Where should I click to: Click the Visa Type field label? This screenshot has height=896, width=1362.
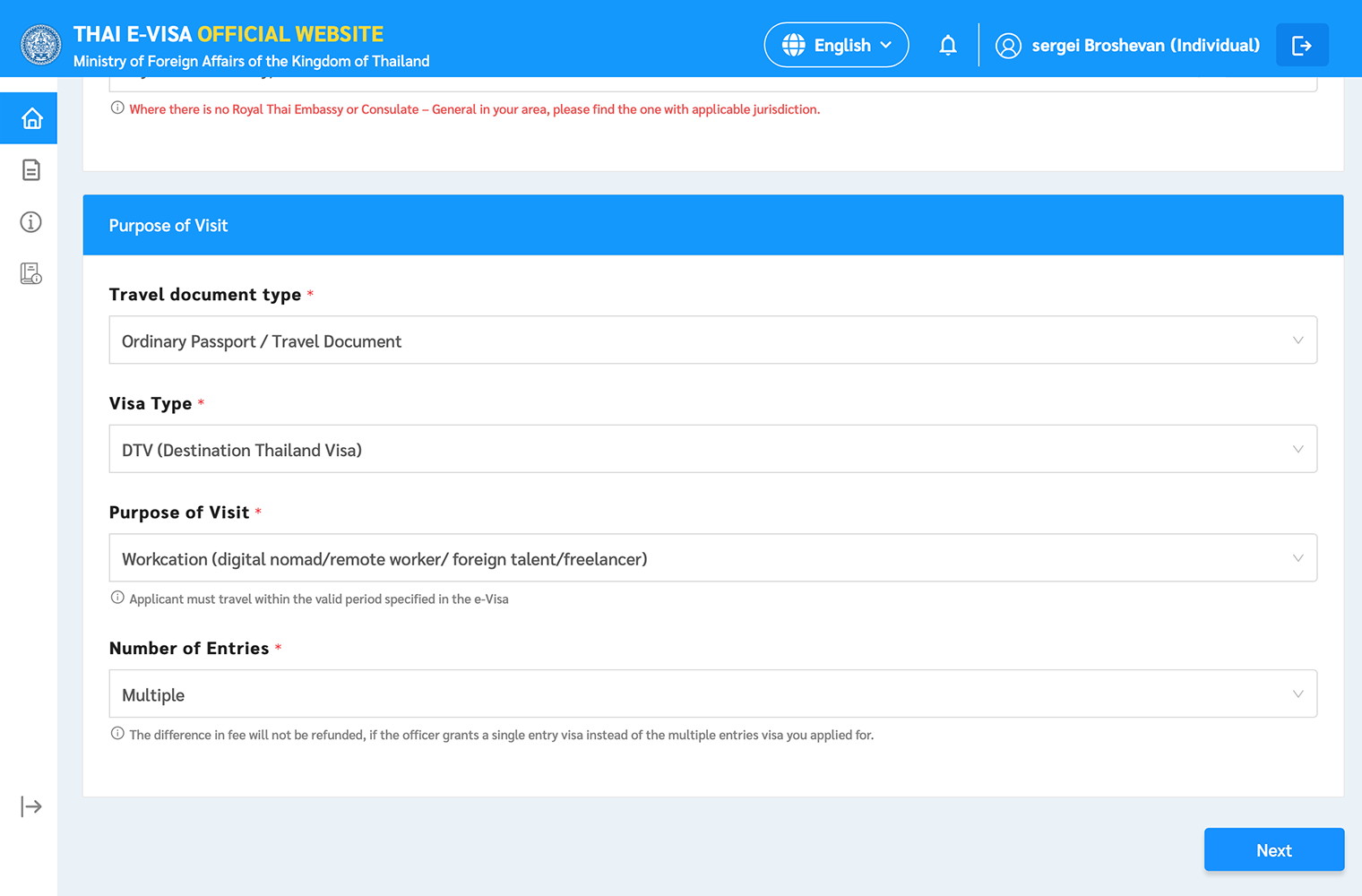[151, 404]
